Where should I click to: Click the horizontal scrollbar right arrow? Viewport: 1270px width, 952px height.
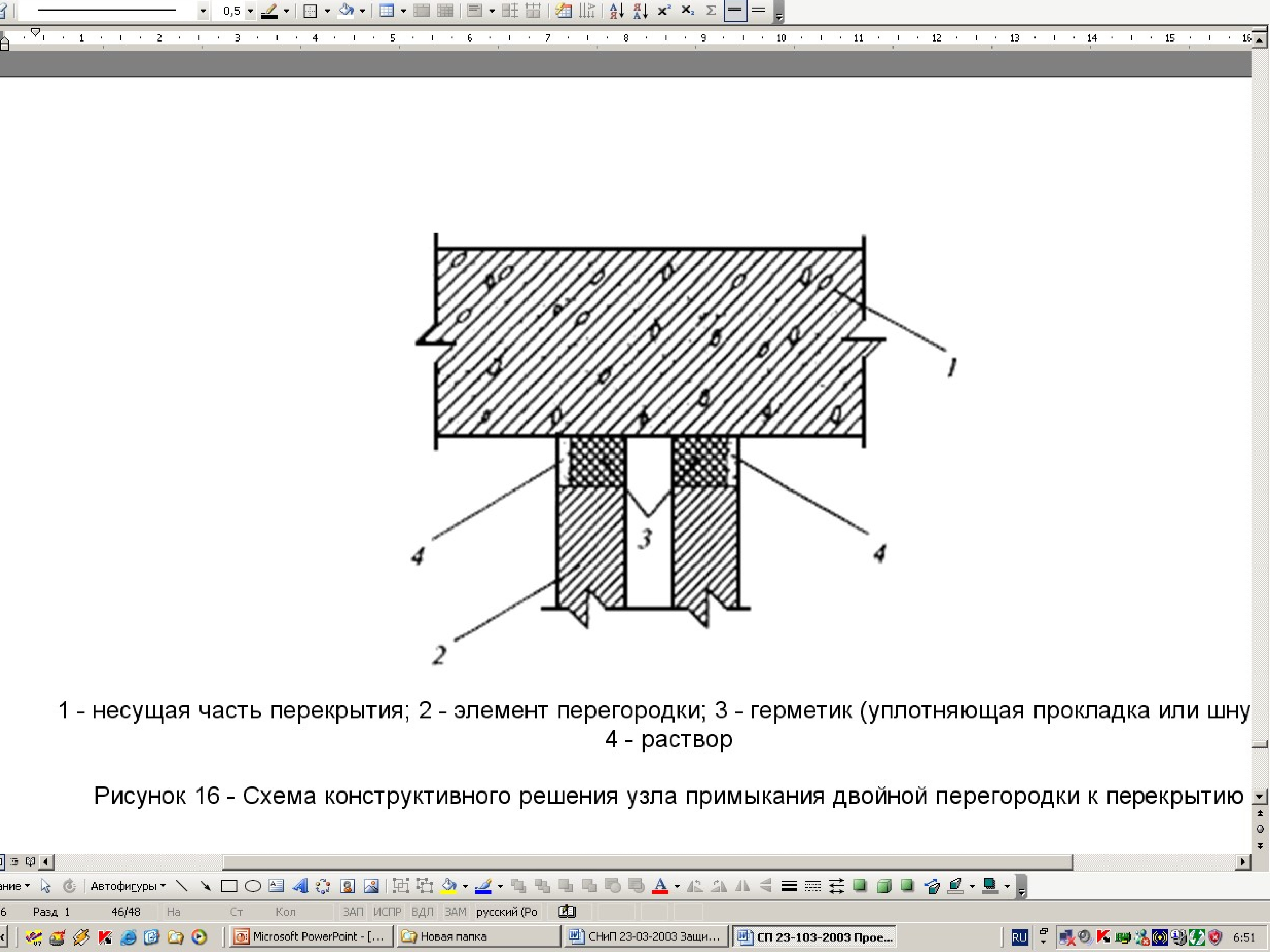point(1243,862)
